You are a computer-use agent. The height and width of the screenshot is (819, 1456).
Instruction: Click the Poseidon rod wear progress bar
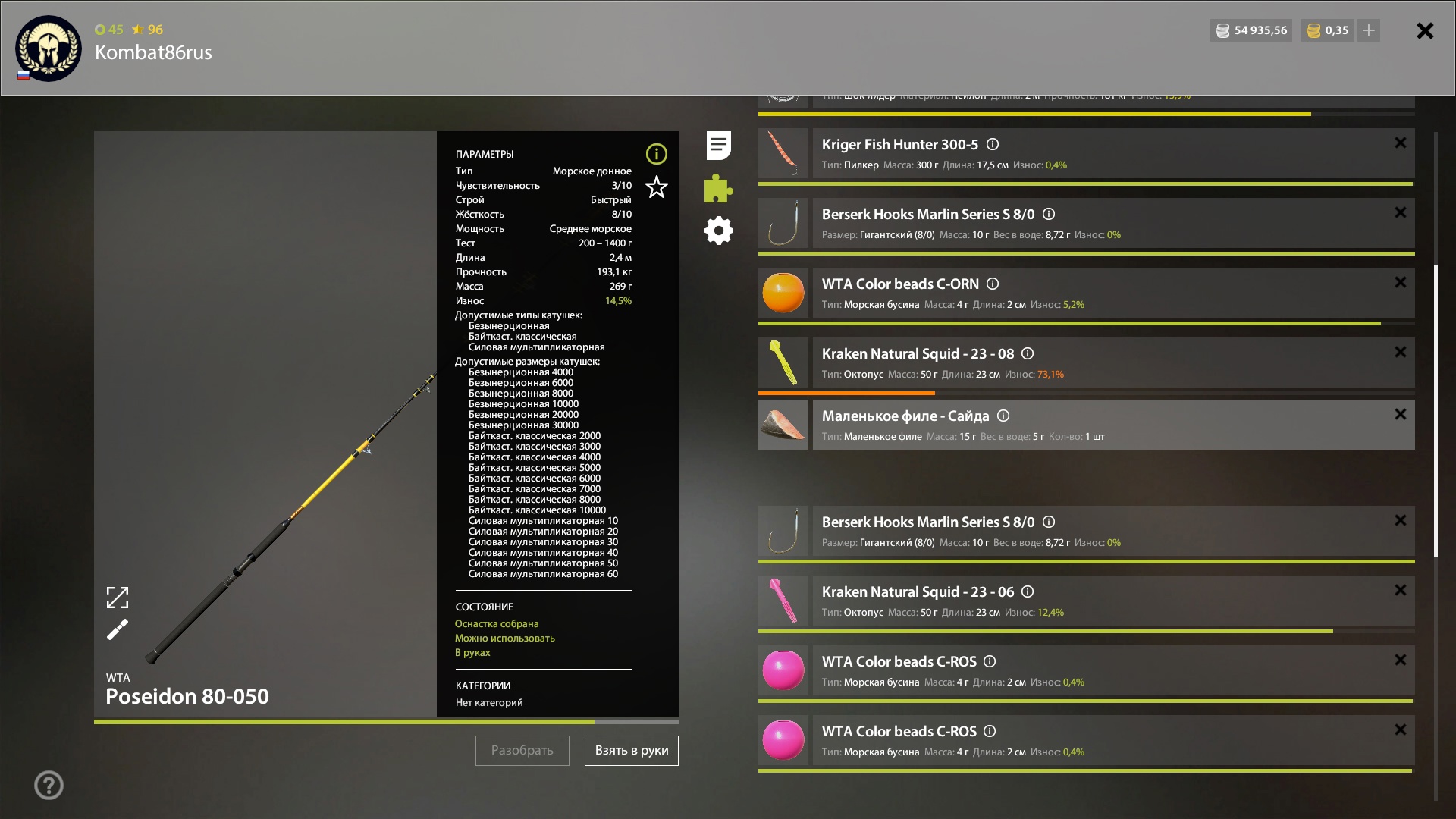tap(387, 722)
